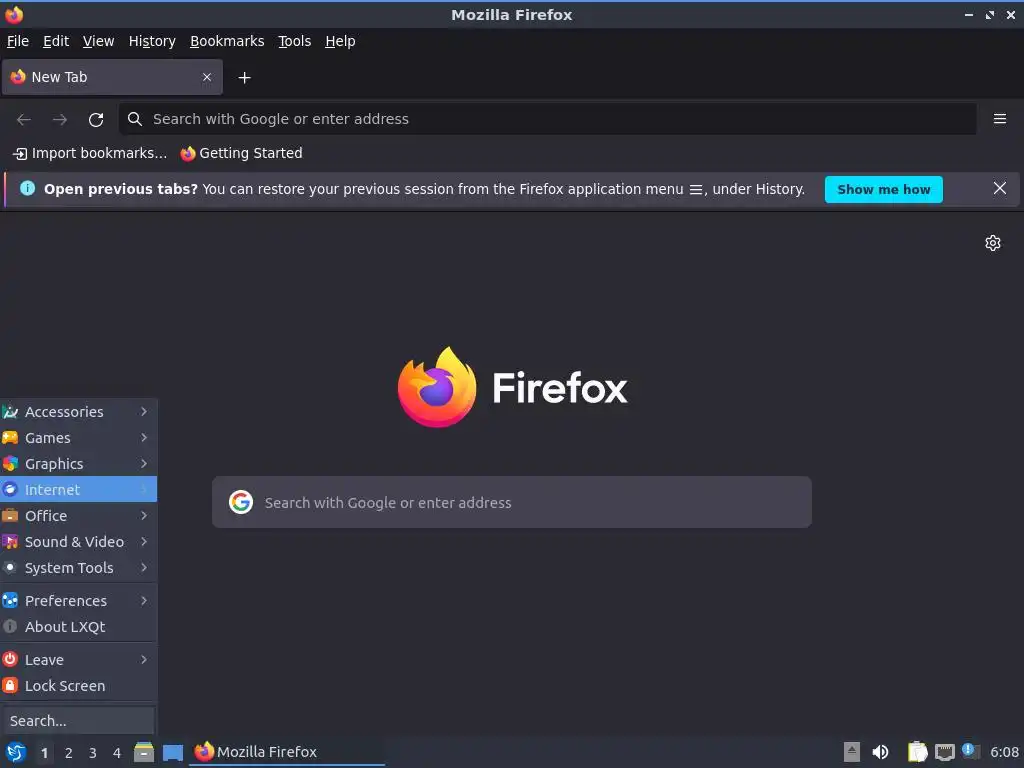
Task: Click the update notifier tray icon
Action: [x=970, y=751]
